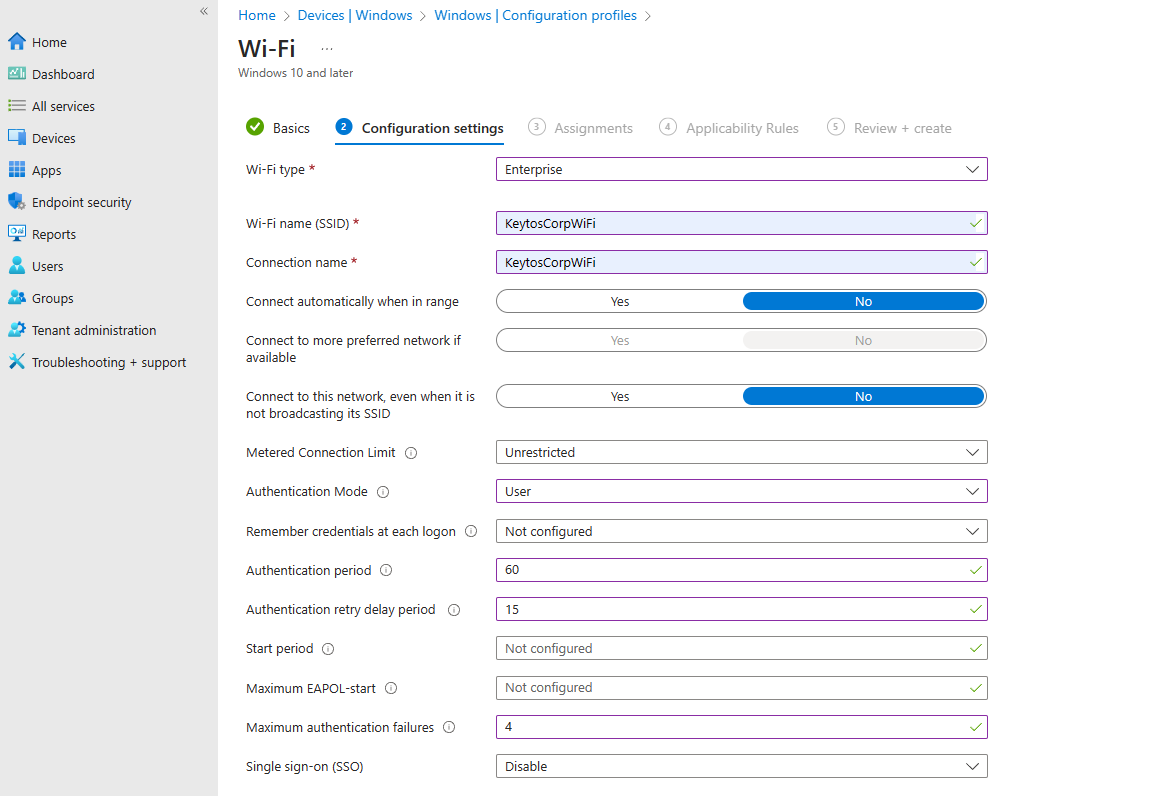Image resolution: width=1149 pixels, height=796 pixels.
Task: Open Troubleshooting + support link
Action: coord(109,363)
